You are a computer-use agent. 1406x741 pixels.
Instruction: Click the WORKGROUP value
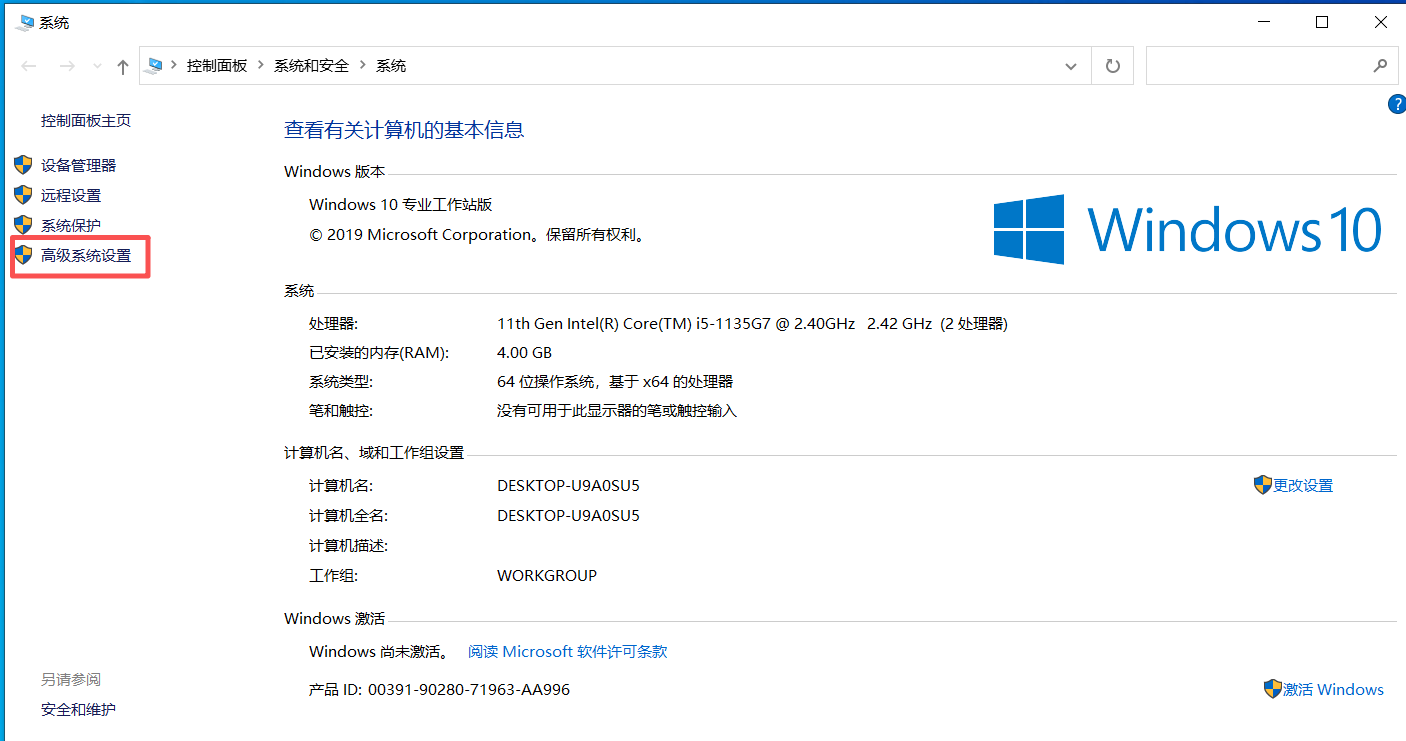tap(547, 576)
